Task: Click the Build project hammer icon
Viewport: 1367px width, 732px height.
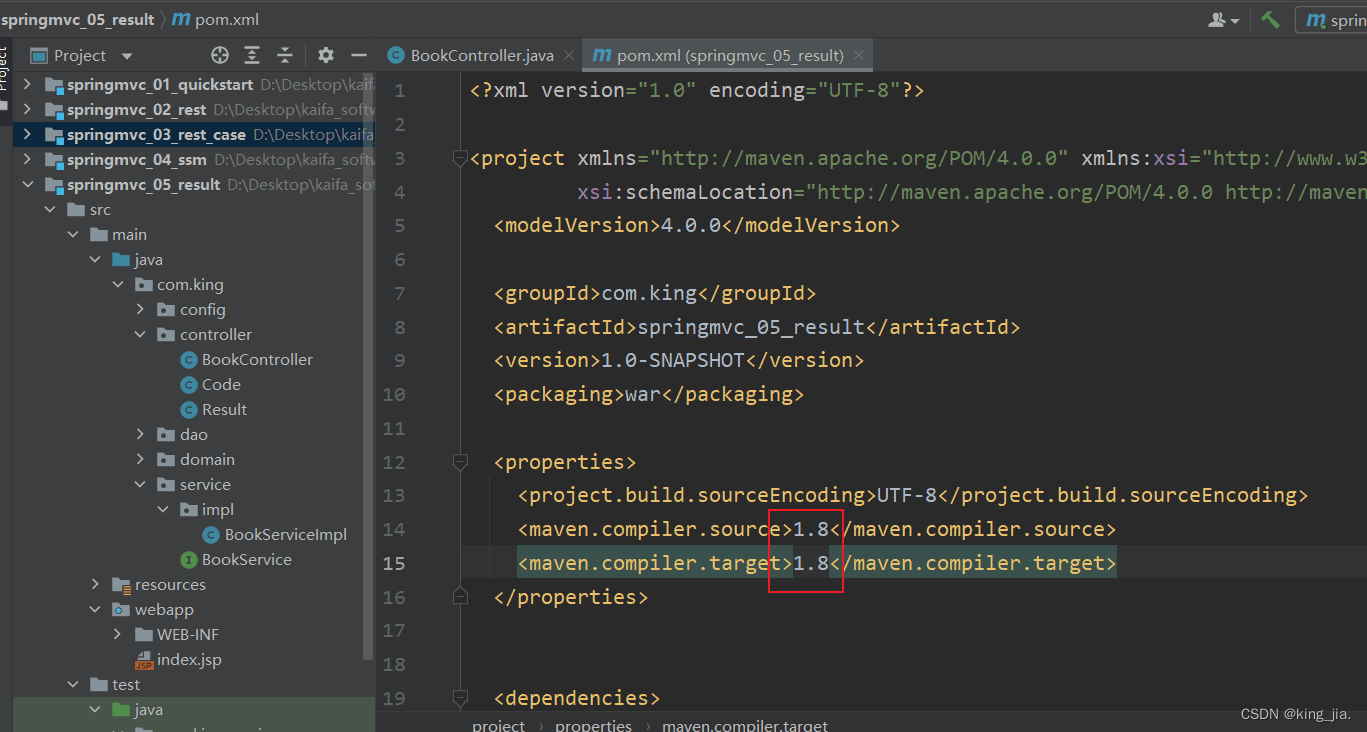Action: point(1270,19)
